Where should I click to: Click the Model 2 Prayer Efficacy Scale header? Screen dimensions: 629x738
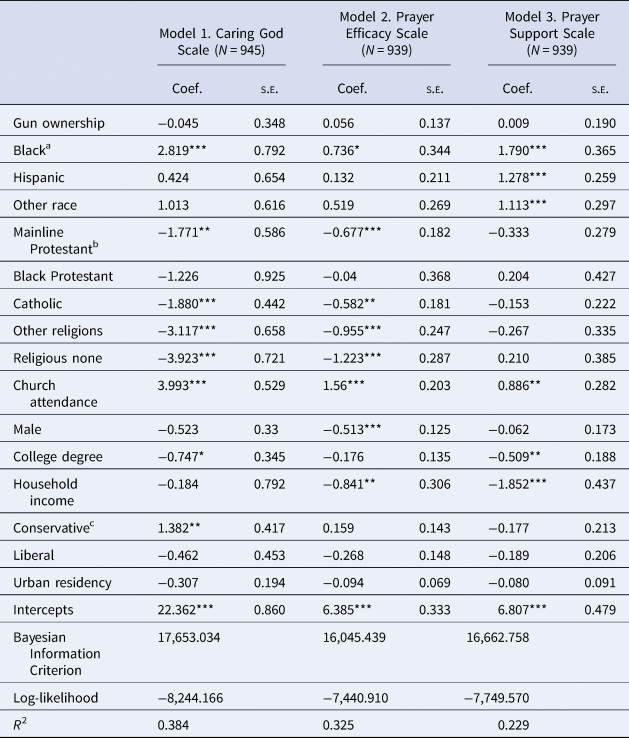click(386, 38)
